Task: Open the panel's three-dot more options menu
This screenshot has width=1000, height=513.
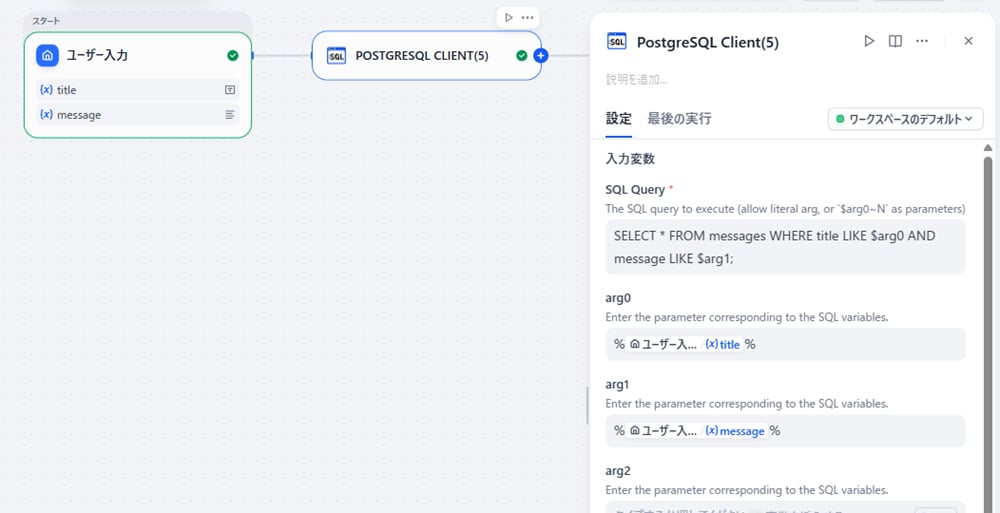Action: (922, 41)
